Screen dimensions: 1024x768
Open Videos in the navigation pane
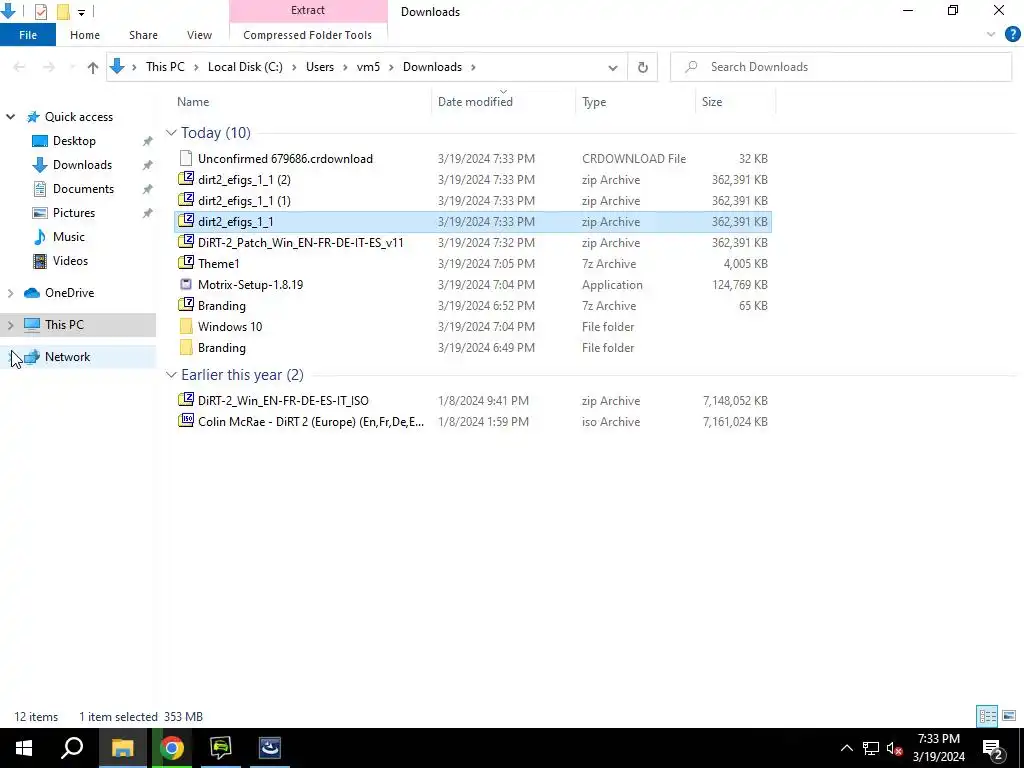(x=70, y=261)
